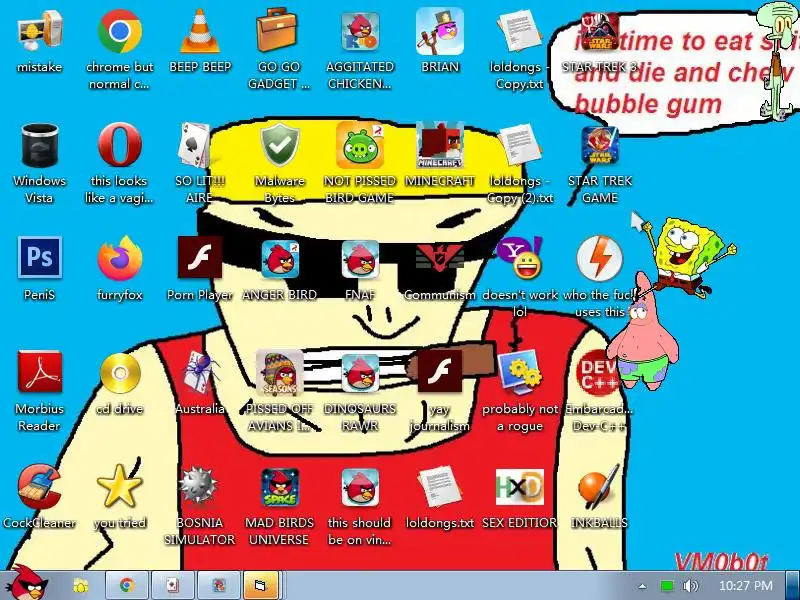Click the Chrome taskbar button
Screen dimensions: 800x600
127,585
